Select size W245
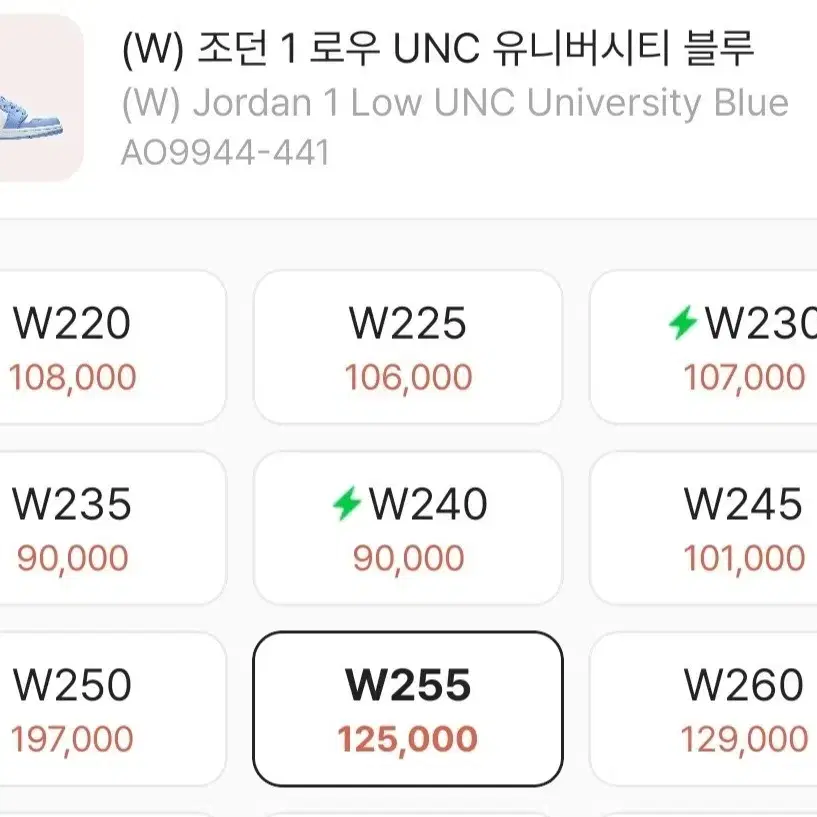The width and height of the screenshot is (817, 817). tap(743, 504)
